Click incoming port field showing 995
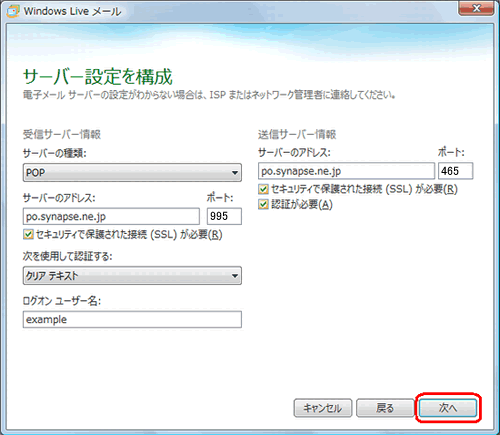The height and width of the screenshot is (435, 500). [224, 216]
